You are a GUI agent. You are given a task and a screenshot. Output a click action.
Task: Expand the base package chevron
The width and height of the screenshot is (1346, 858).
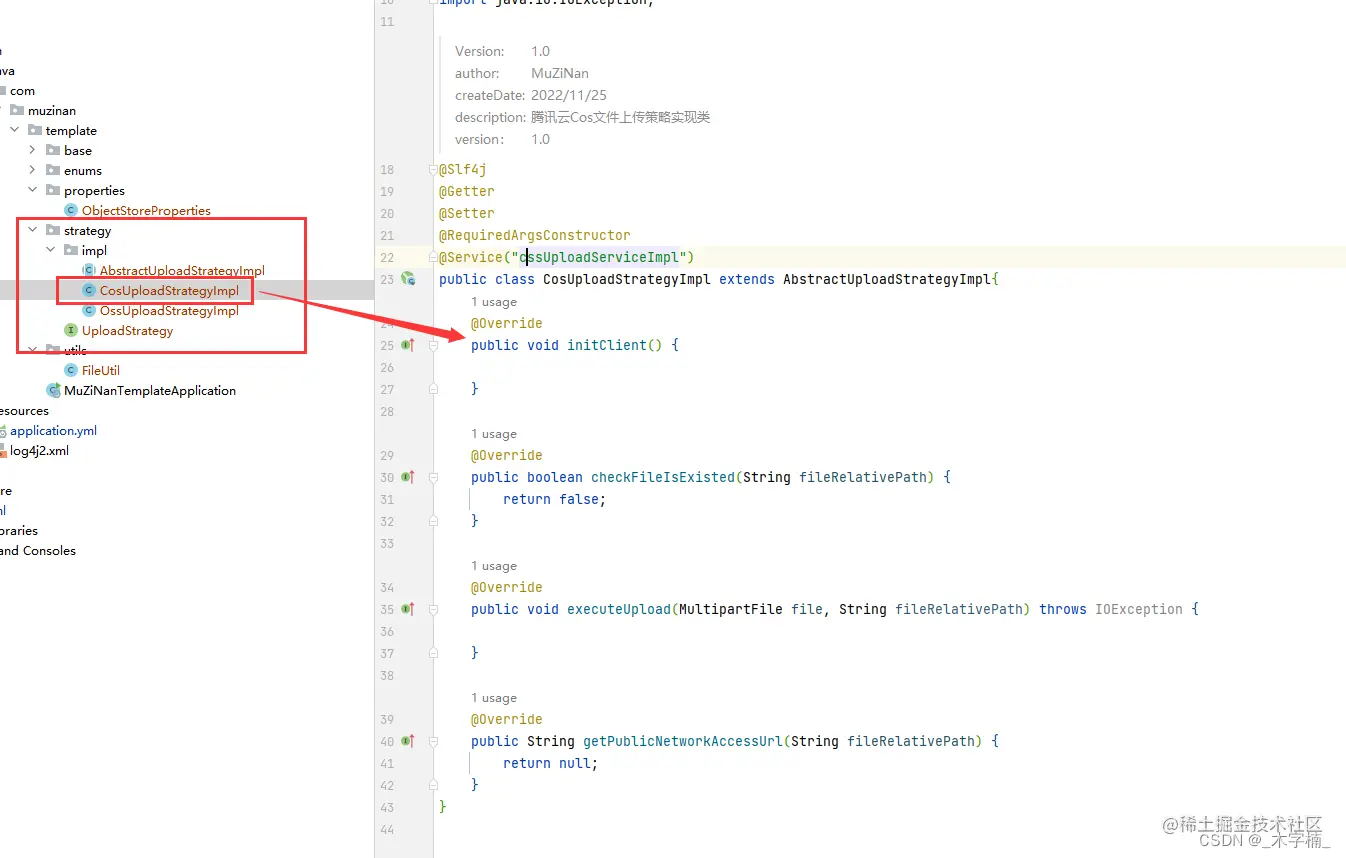(33, 150)
